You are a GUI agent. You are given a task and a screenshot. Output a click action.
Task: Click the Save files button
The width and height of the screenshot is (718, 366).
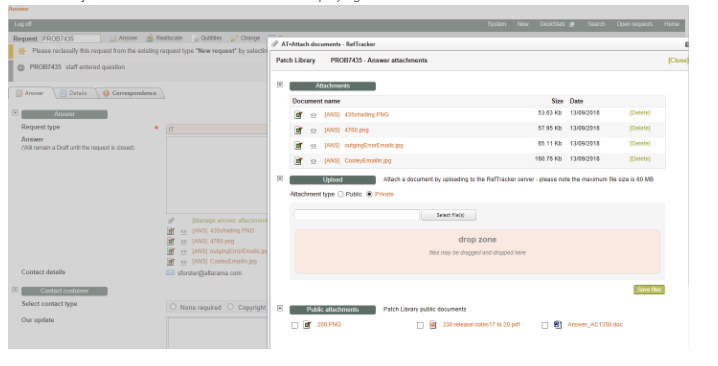click(x=649, y=290)
